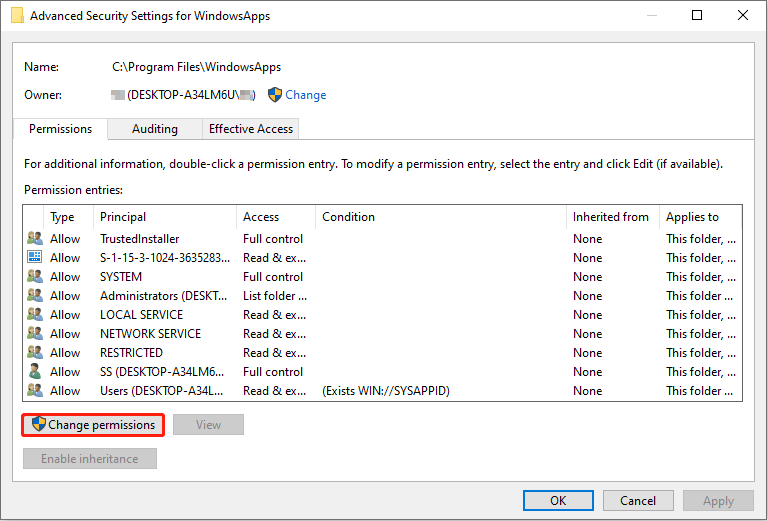768x521 pixels.
Task: Click the SYSTEM row's group icon
Action: point(35,276)
